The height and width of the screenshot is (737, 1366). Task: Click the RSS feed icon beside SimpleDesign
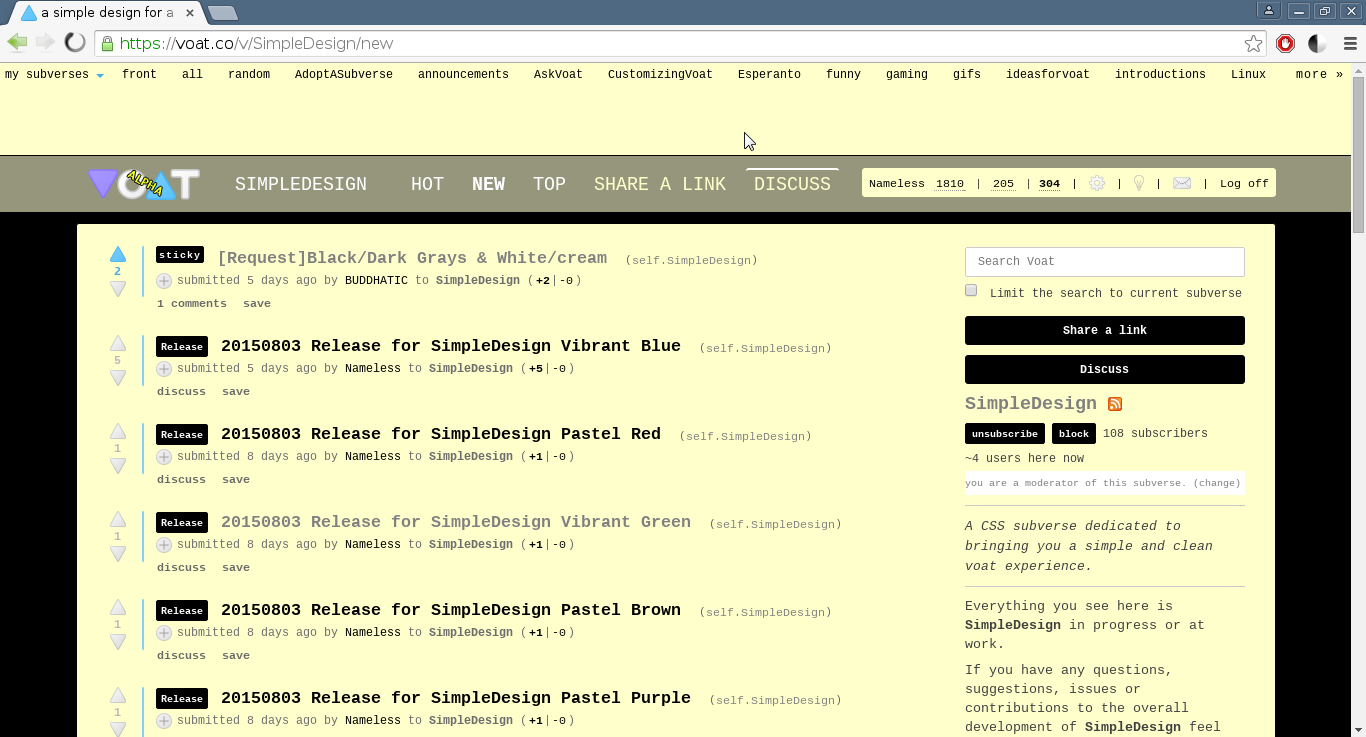point(1115,404)
